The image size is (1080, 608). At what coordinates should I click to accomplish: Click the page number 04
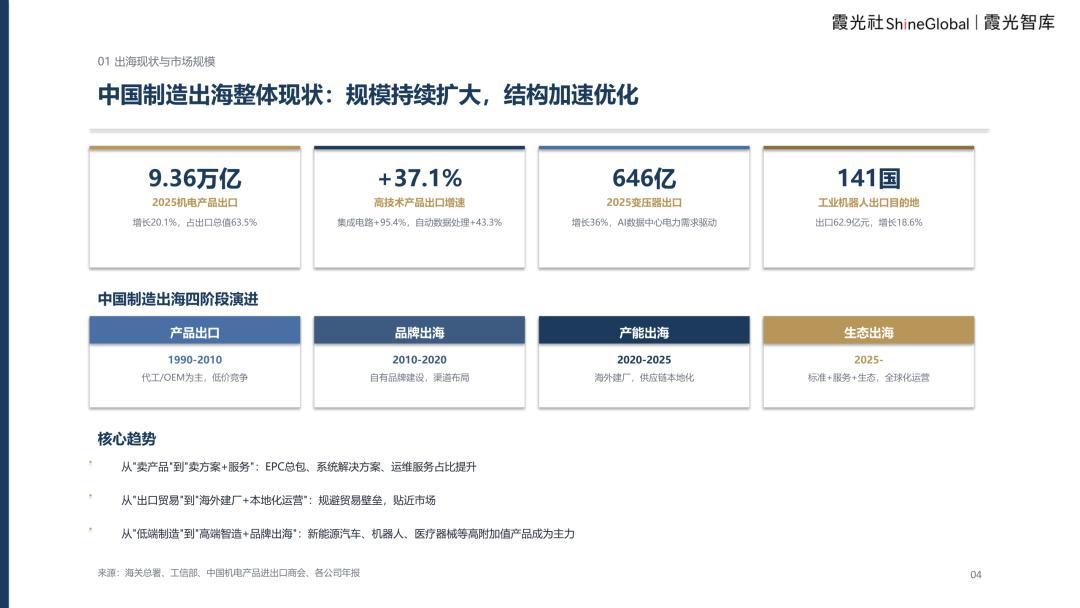(976, 574)
